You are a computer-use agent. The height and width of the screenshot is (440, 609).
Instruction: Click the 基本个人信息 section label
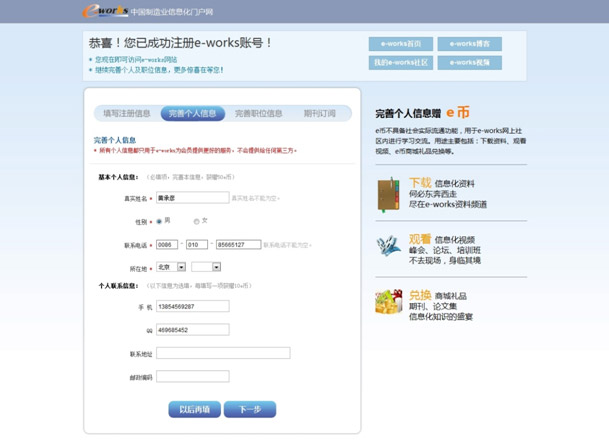point(118,177)
